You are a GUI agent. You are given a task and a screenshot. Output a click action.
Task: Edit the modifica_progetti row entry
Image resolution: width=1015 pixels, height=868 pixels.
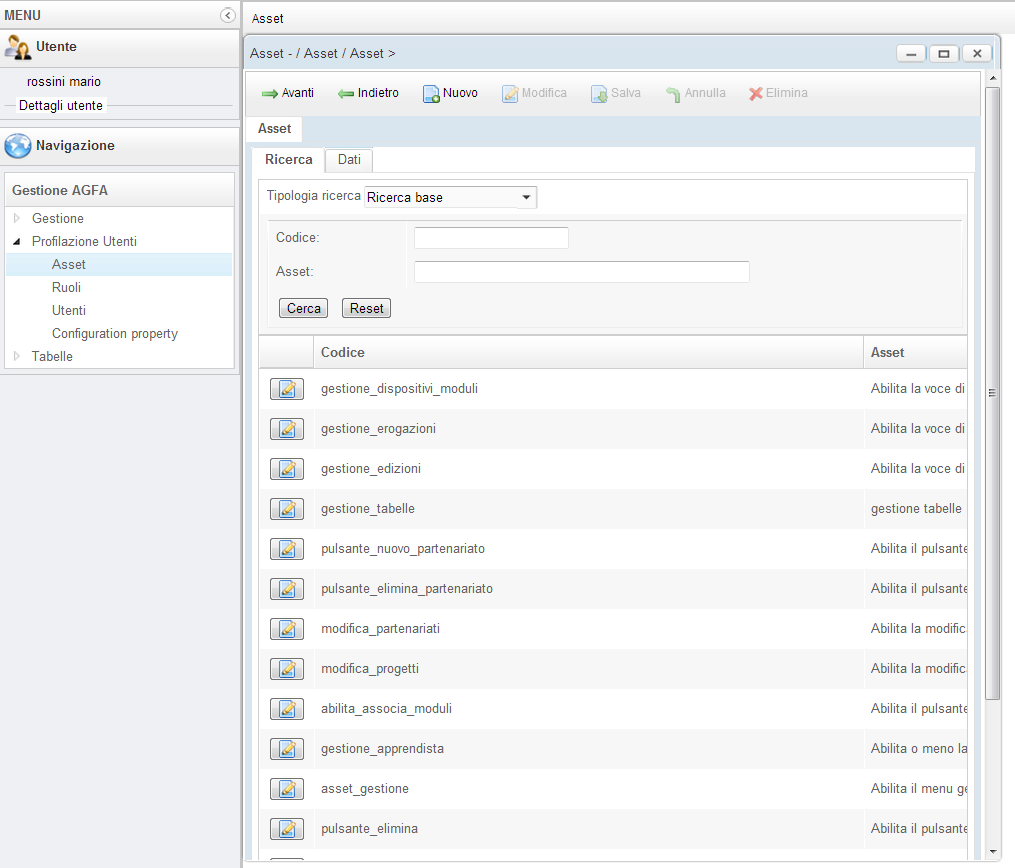tap(287, 669)
